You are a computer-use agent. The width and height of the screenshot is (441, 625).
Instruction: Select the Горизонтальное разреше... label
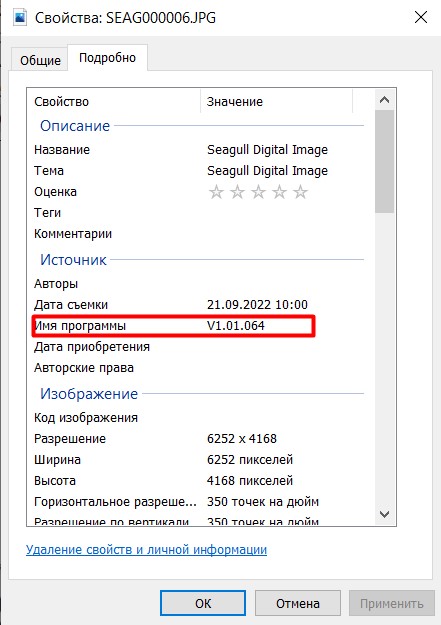point(115,502)
